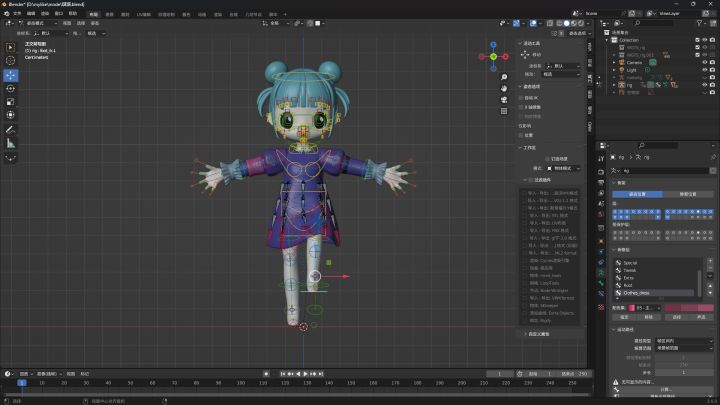Open the Edit menu in top bar
The width and height of the screenshot is (720, 405).
pos(31,14)
